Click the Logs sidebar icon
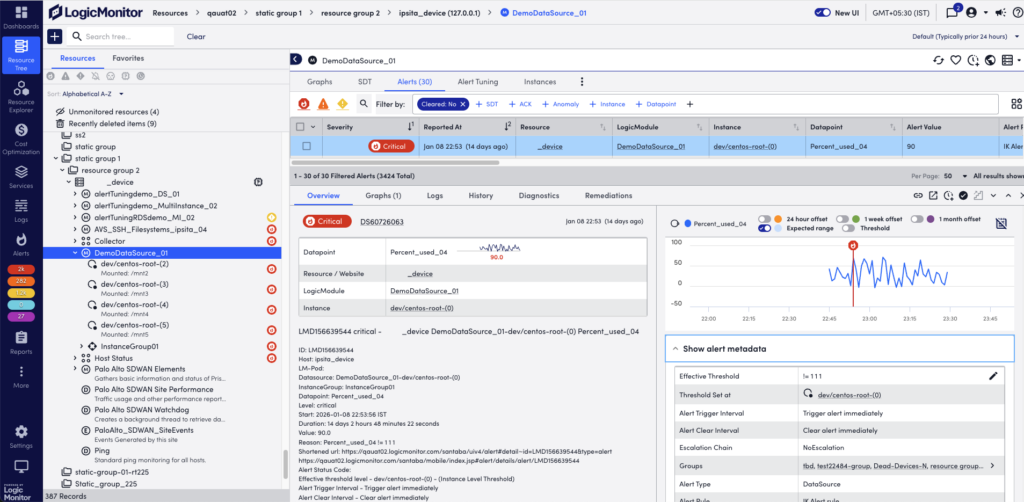 [x=21, y=205]
